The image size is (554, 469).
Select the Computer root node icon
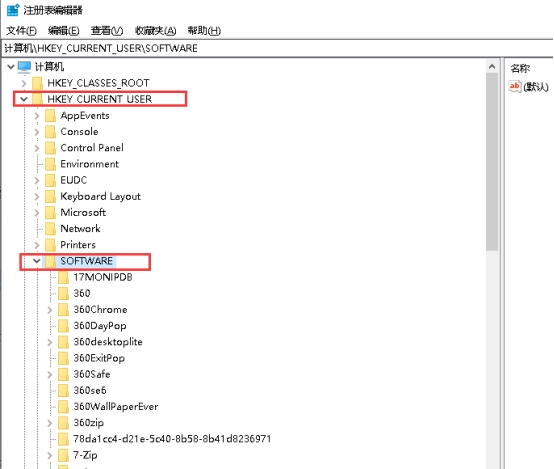tap(24, 66)
